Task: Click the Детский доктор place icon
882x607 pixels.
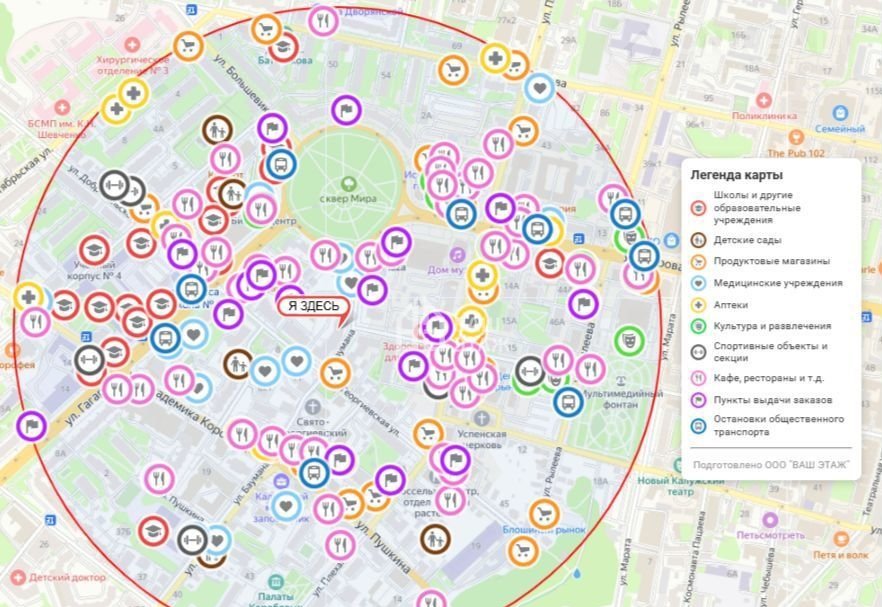Action: coord(17,577)
